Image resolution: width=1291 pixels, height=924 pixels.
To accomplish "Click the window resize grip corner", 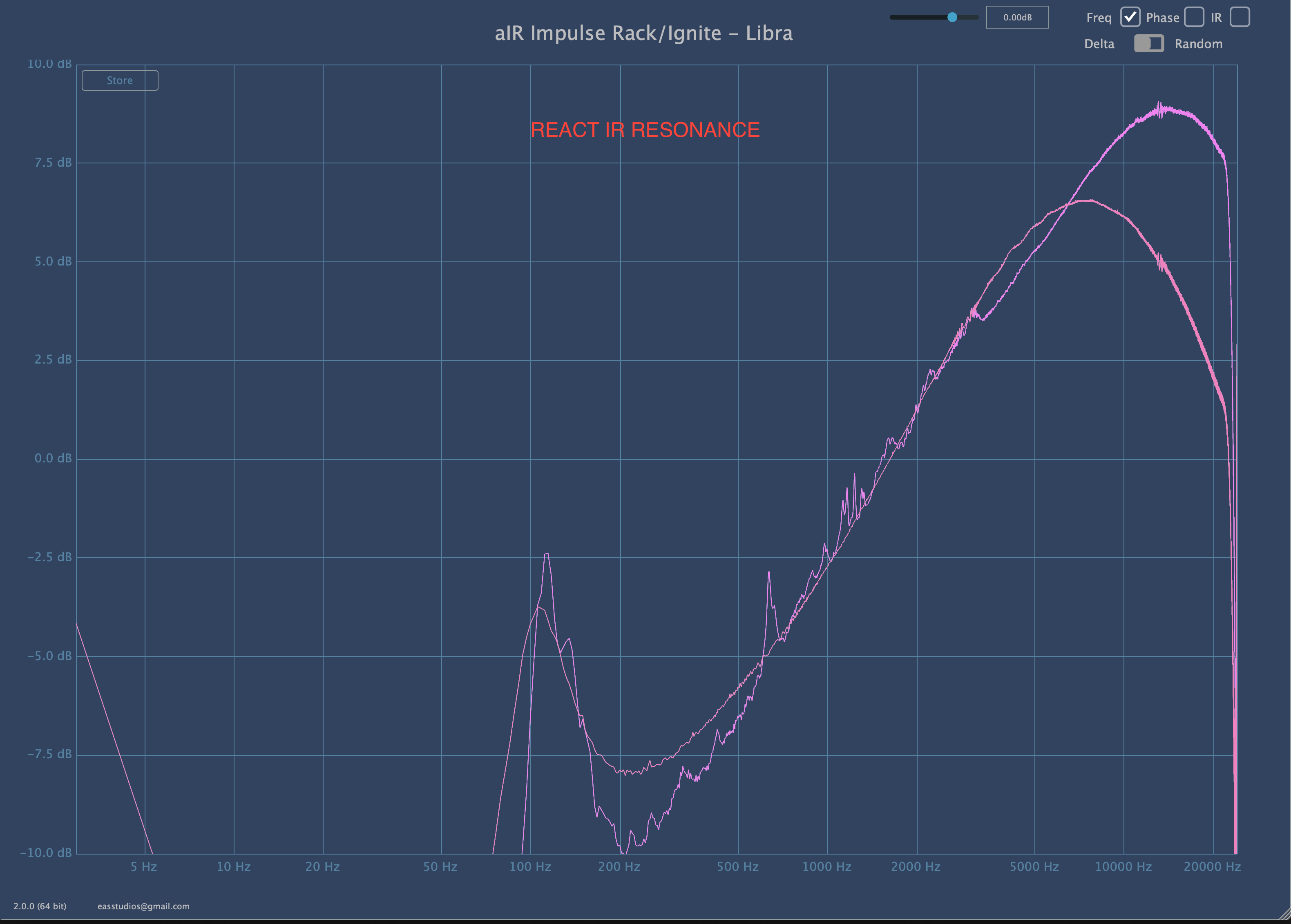I will [1284, 914].
